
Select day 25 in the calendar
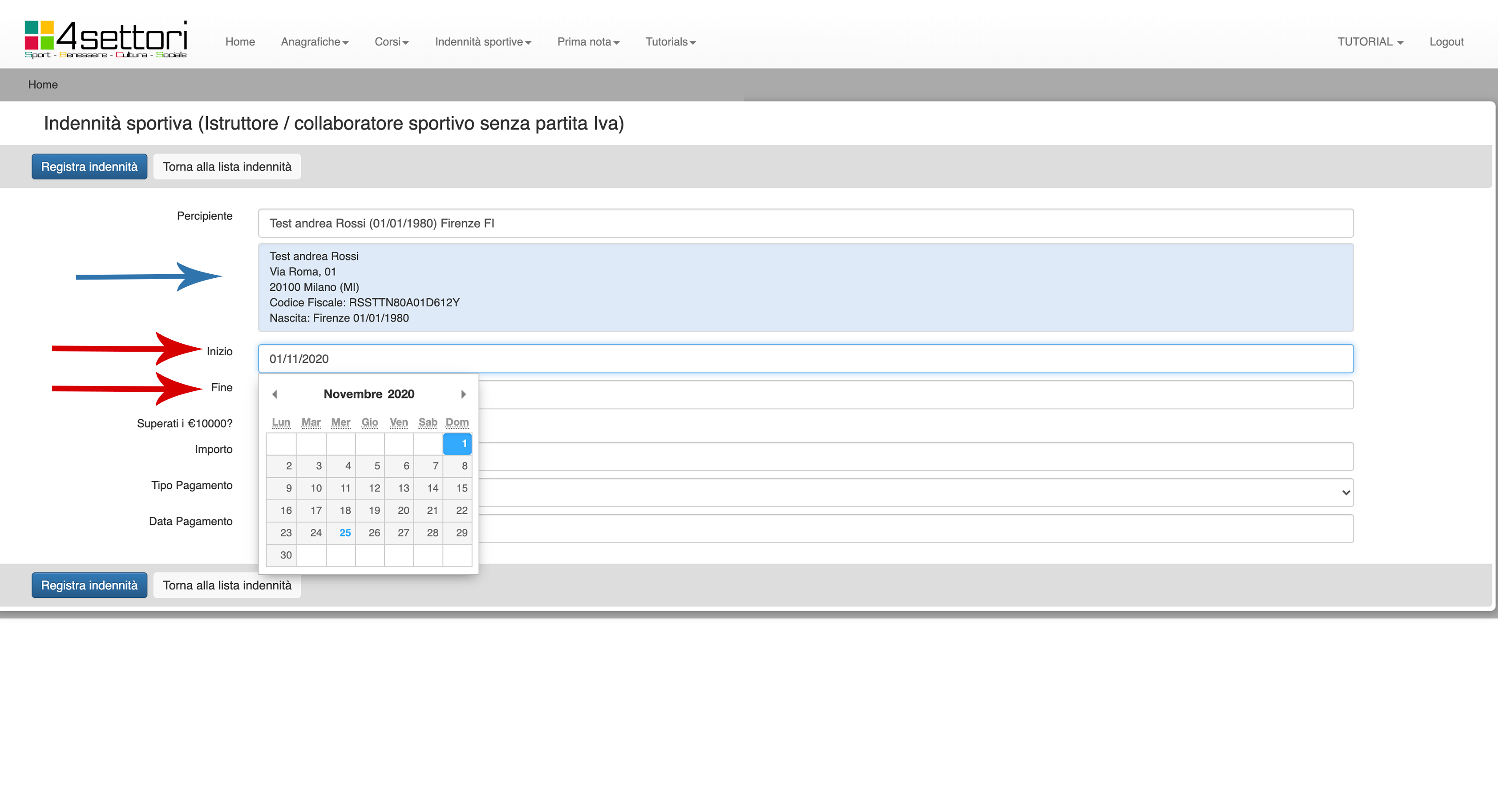click(344, 532)
